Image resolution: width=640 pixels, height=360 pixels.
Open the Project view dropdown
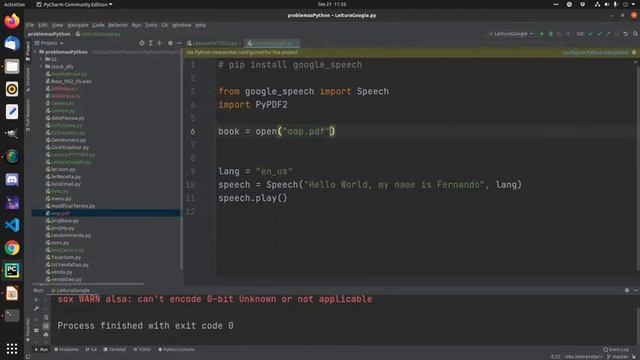pos(49,43)
